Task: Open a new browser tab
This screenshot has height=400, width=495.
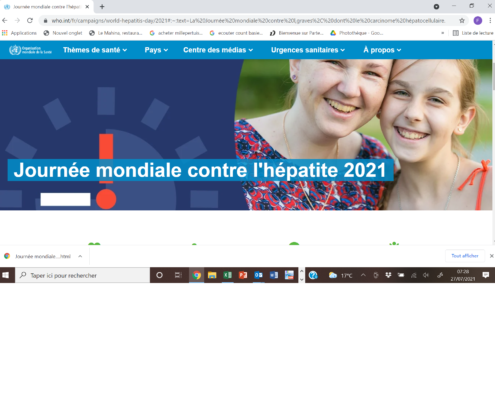Action: (102, 6)
